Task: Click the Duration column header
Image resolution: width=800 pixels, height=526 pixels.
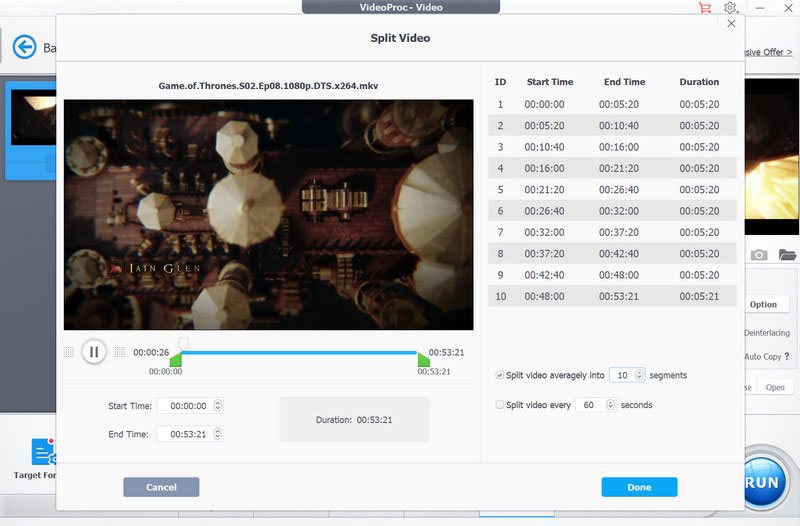Action: 699,82
